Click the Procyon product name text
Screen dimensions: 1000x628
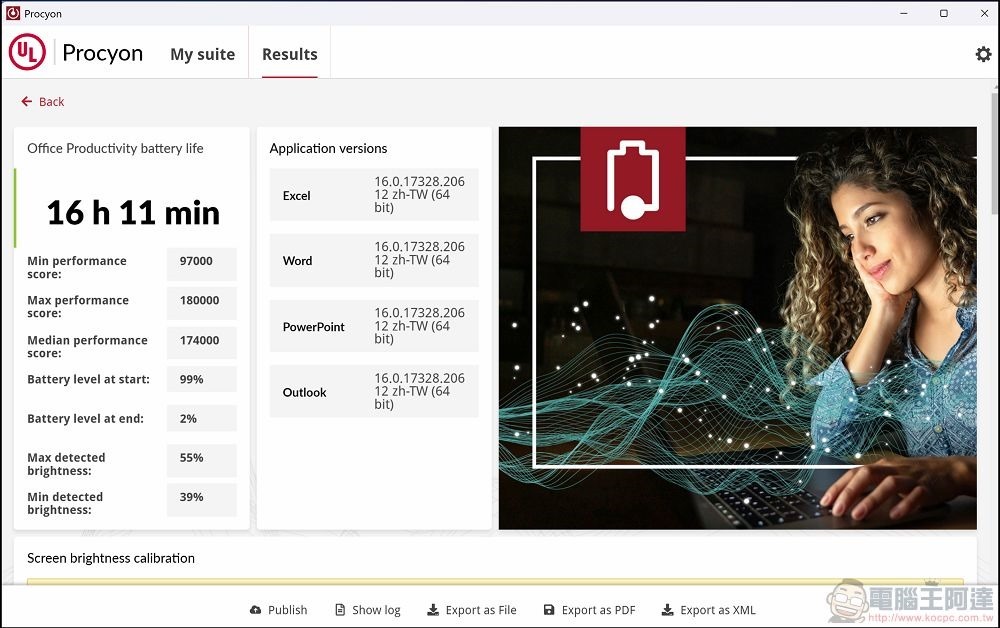[102, 53]
